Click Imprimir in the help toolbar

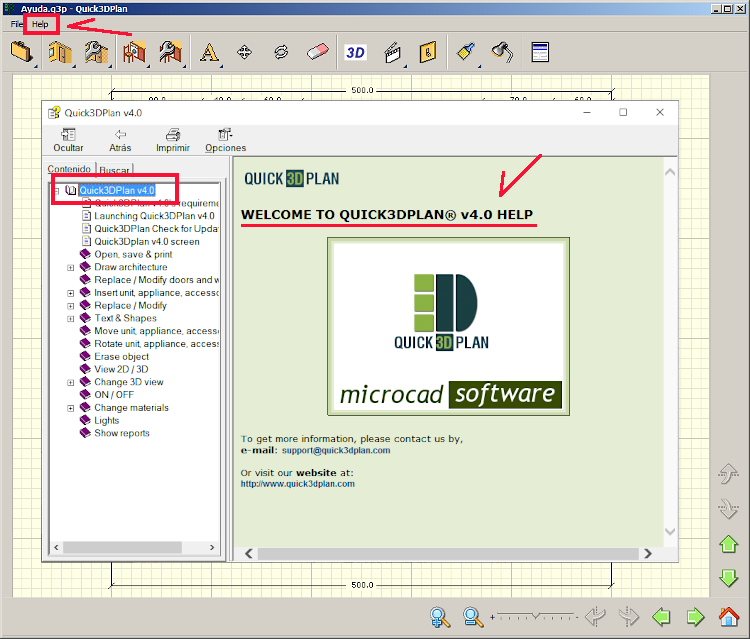[x=173, y=140]
